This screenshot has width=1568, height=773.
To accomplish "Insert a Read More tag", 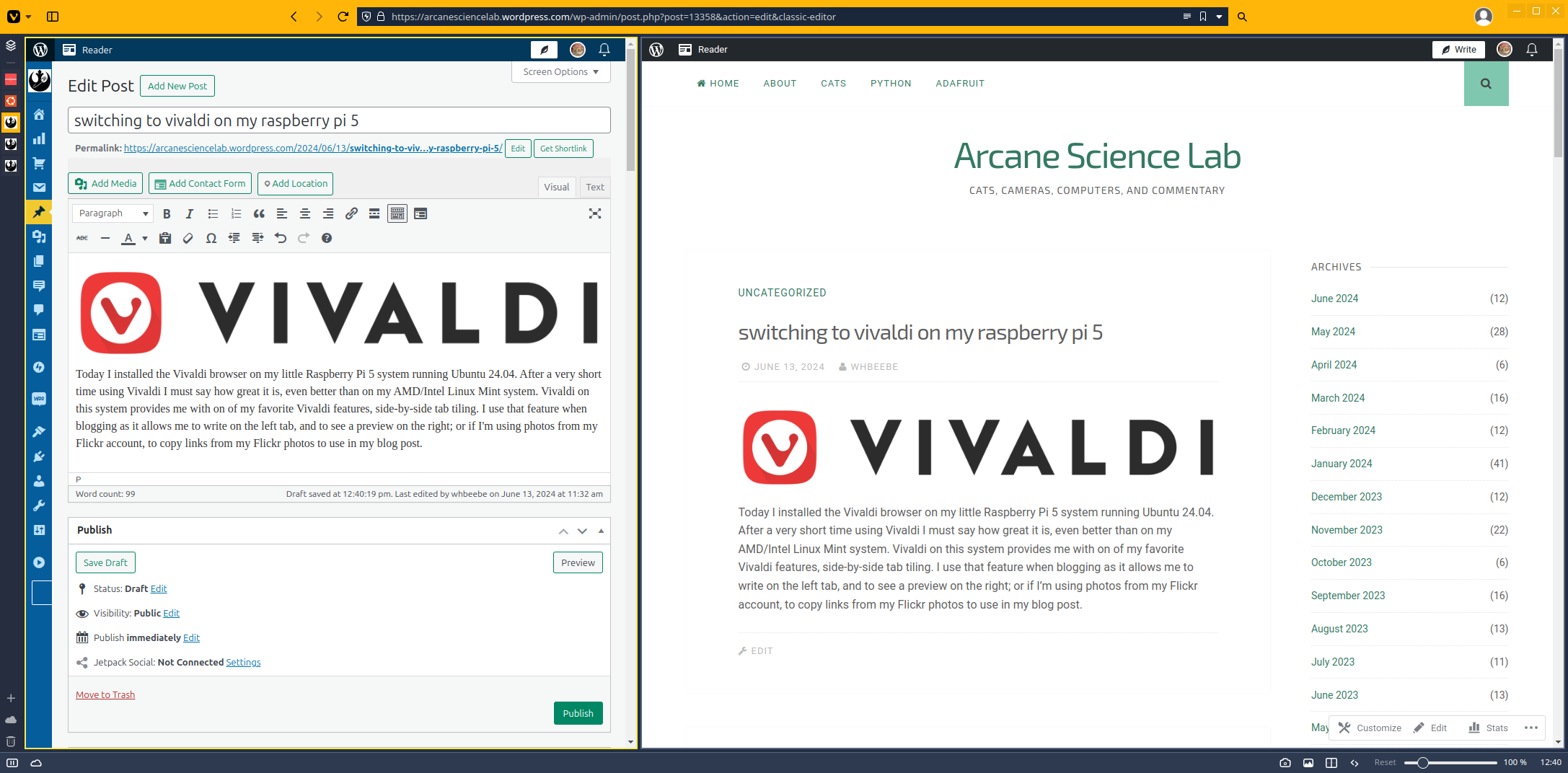I will pos(374,213).
